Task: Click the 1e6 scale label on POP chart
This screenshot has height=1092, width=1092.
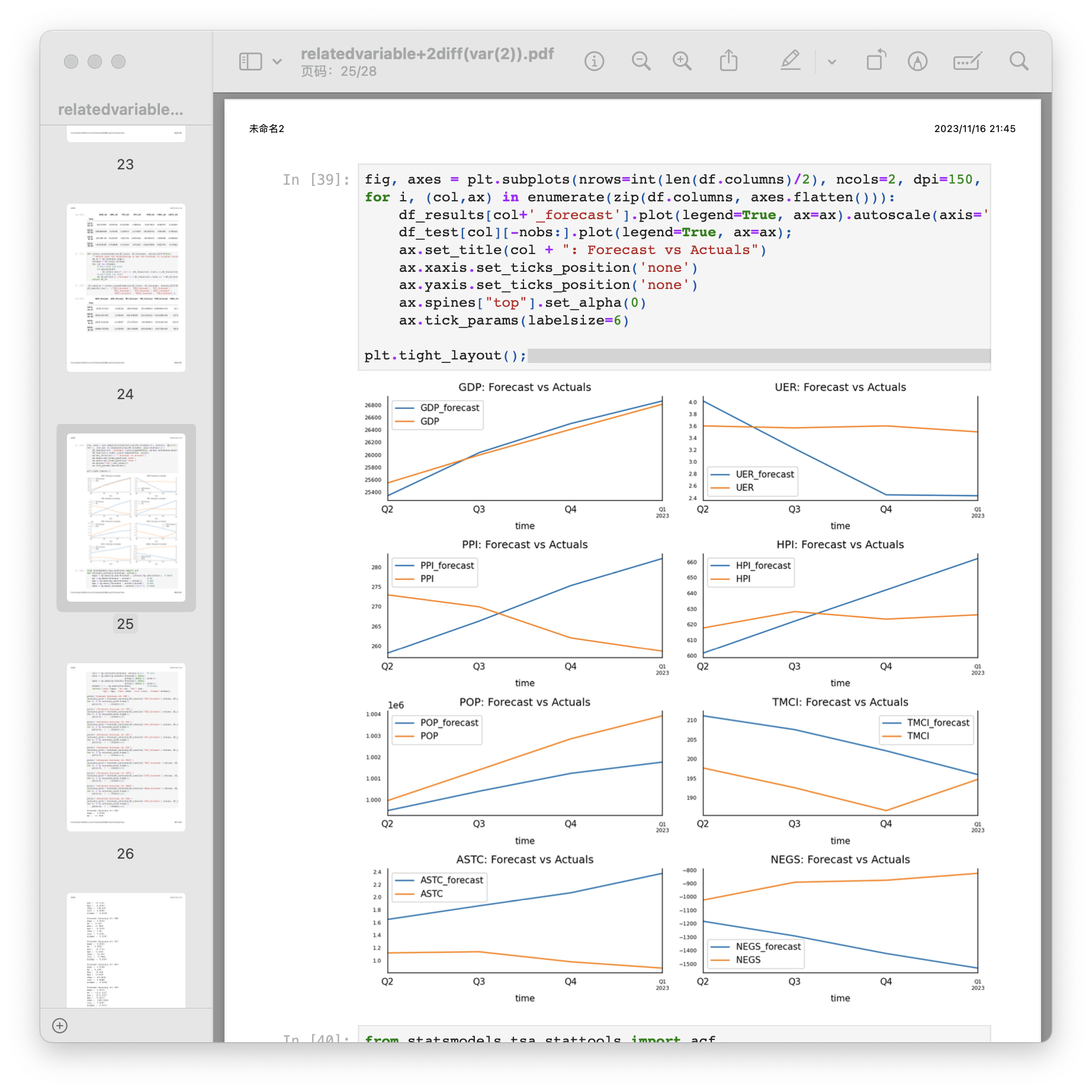Action: 396,705
